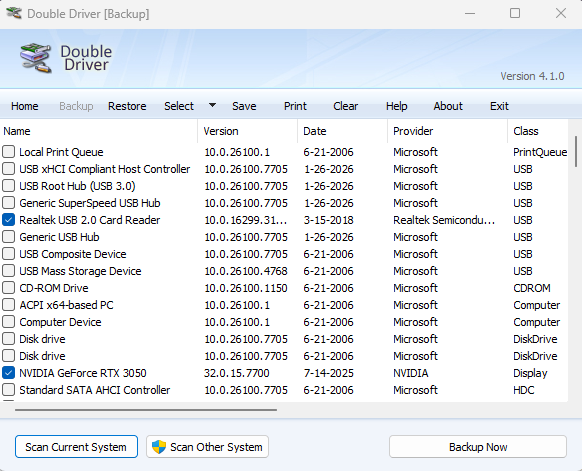582x471 pixels.
Task: Click the Select toolbar item
Action: pos(179,106)
